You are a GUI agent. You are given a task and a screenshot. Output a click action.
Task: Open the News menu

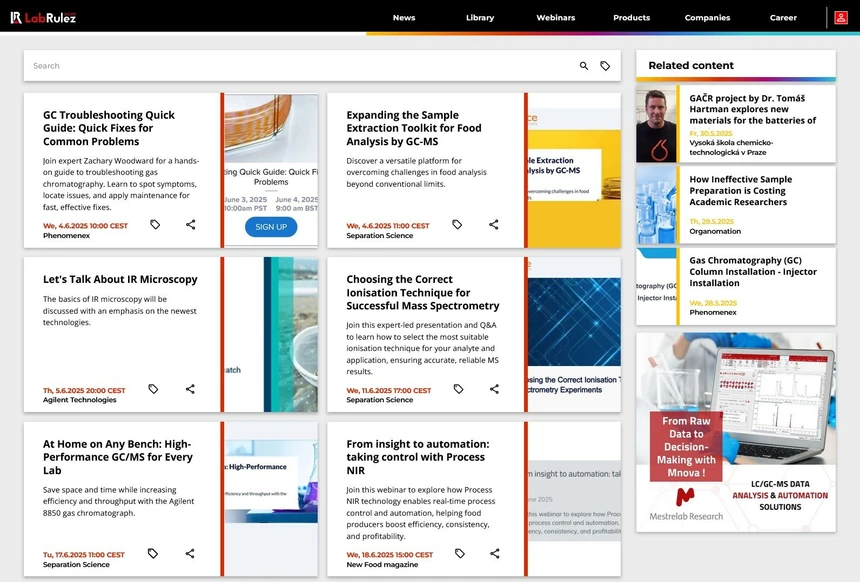(x=404, y=18)
